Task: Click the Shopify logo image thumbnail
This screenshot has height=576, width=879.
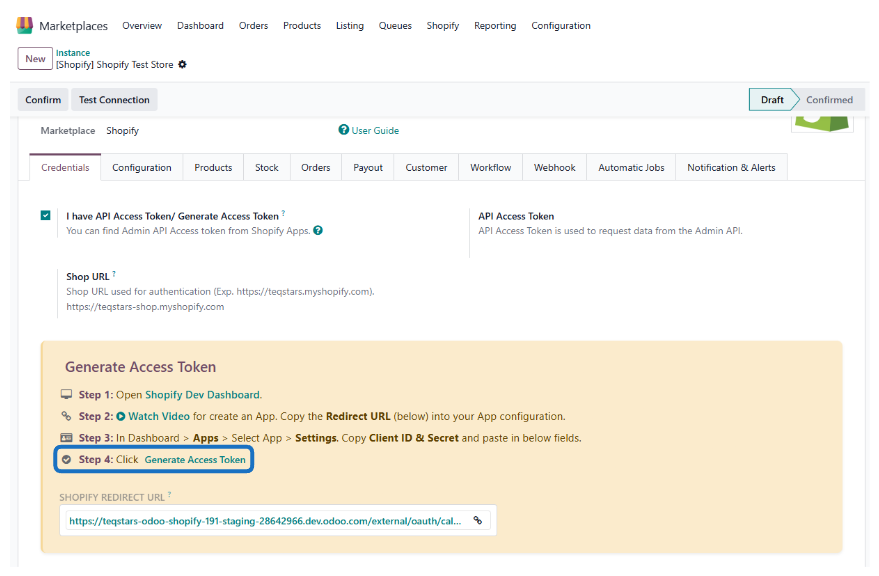Action: pos(822,123)
